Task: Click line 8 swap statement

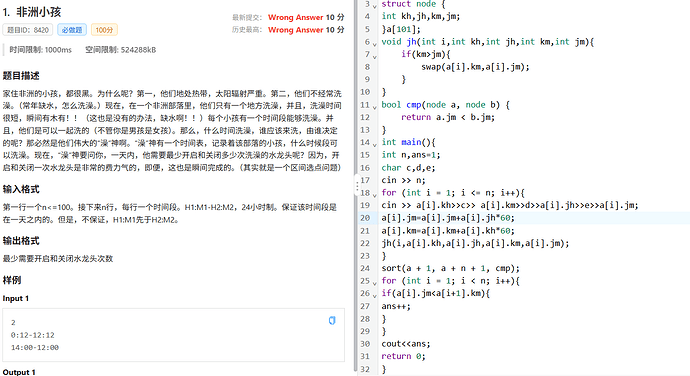Action: click(475, 67)
